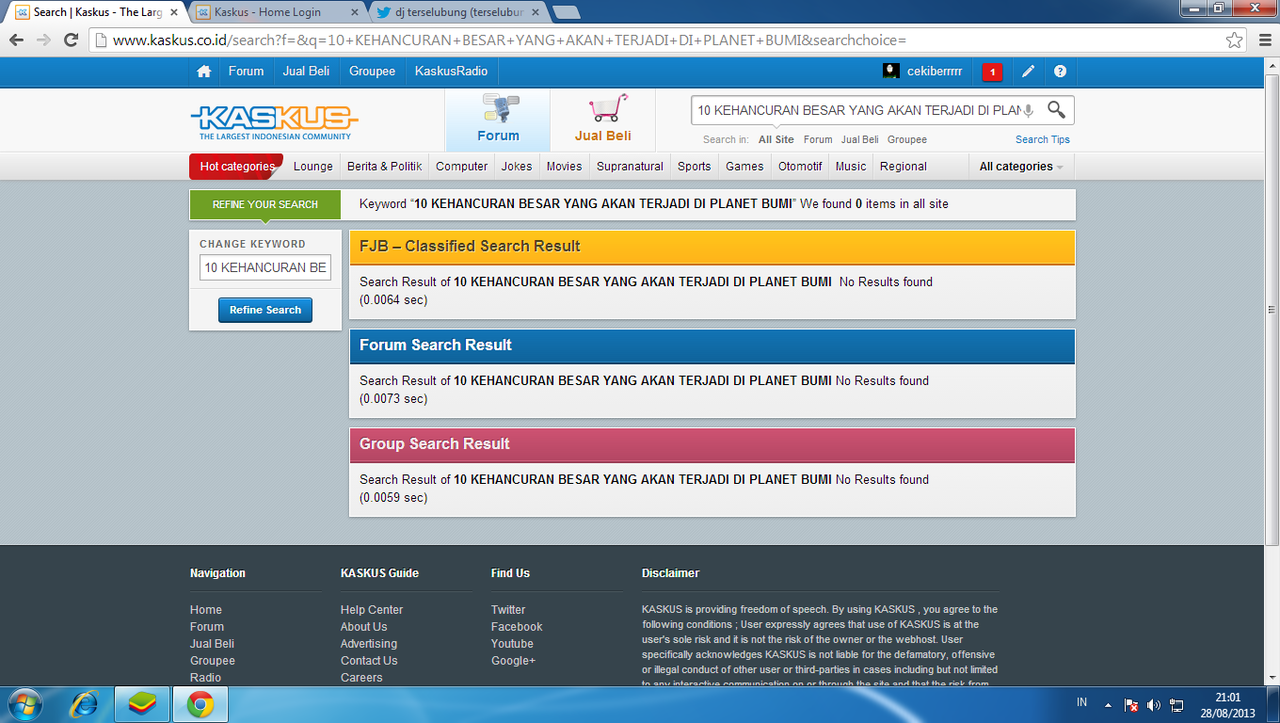Open the Games category
Image resolution: width=1280 pixels, height=723 pixels.
(745, 166)
